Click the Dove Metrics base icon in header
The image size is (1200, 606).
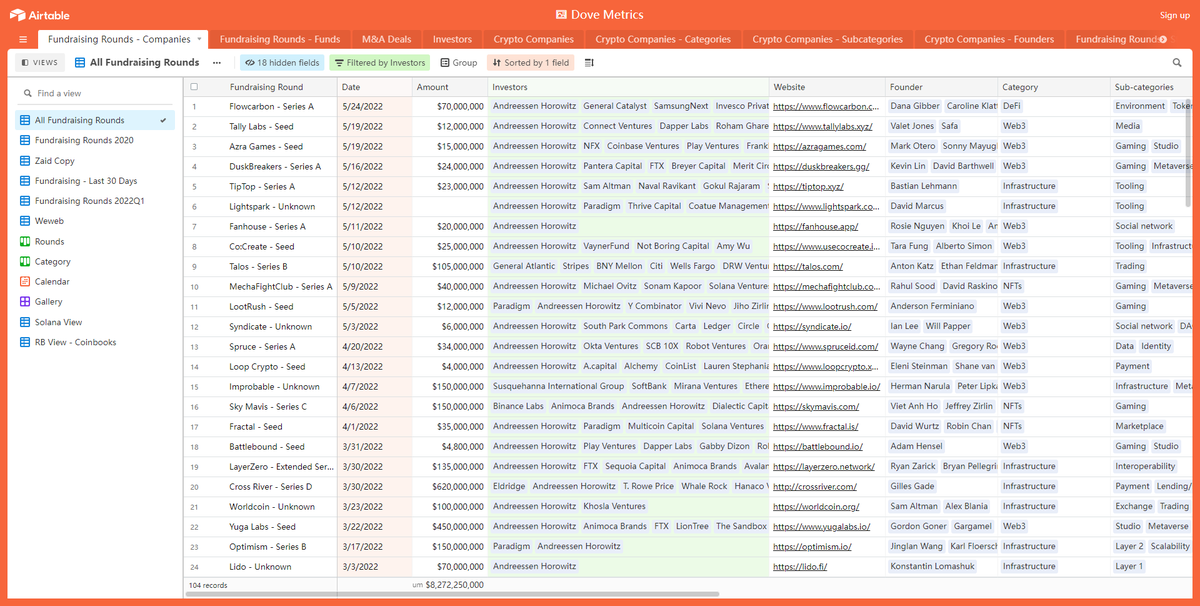[x=562, y=14]
